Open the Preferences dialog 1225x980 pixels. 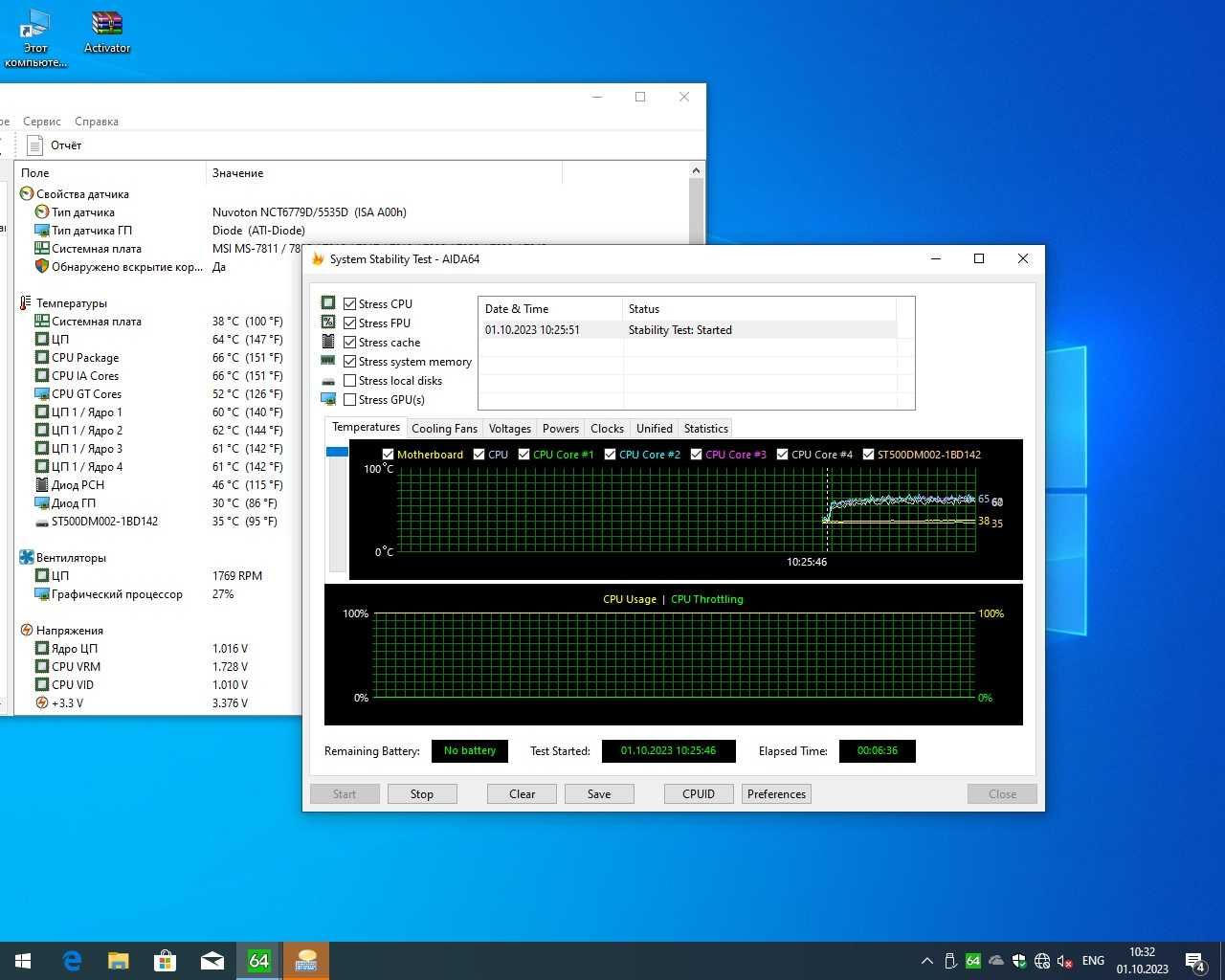tap(776, 793)
